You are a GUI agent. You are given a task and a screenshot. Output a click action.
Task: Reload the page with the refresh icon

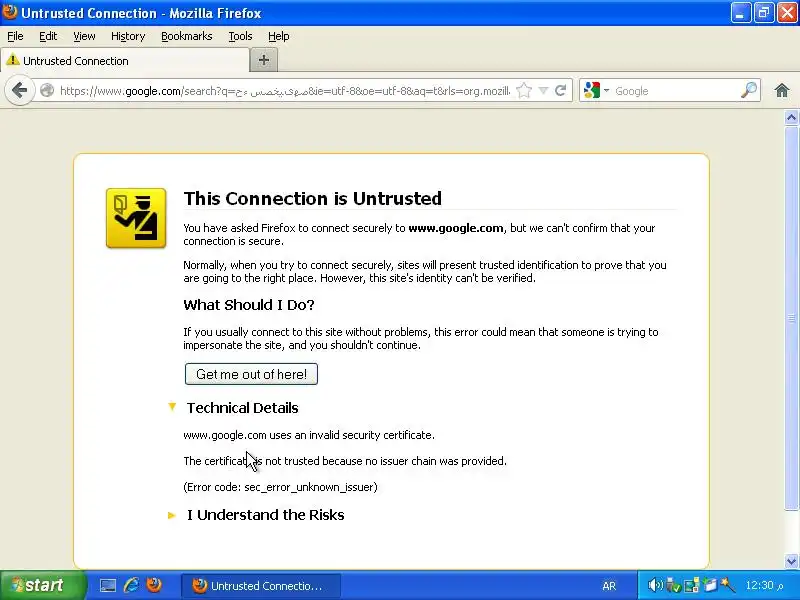pos(560,91)
